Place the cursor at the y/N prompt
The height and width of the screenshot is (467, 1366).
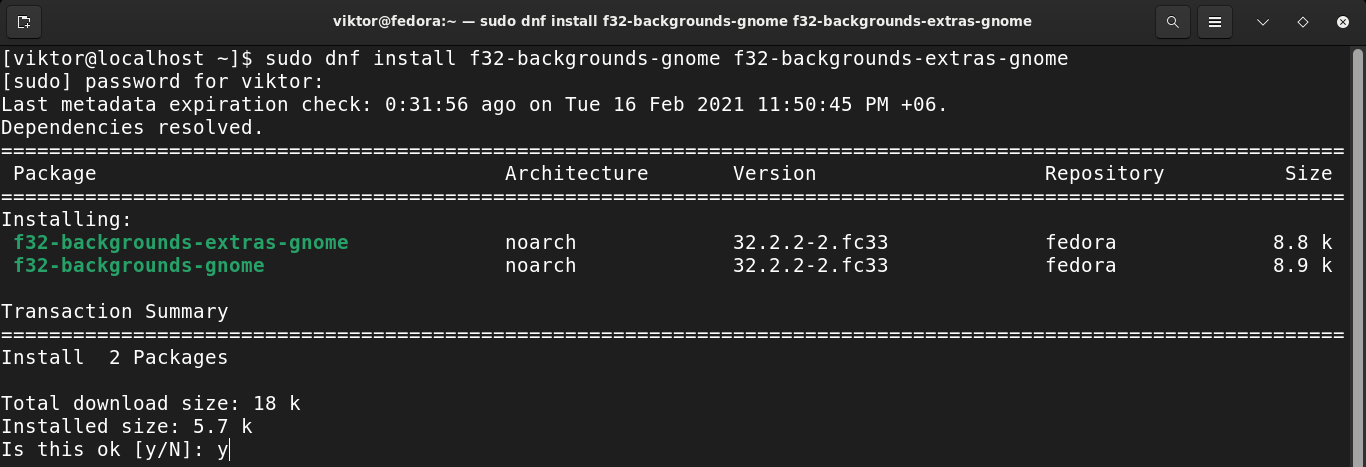pyautogui.click(x=229, y=450)
